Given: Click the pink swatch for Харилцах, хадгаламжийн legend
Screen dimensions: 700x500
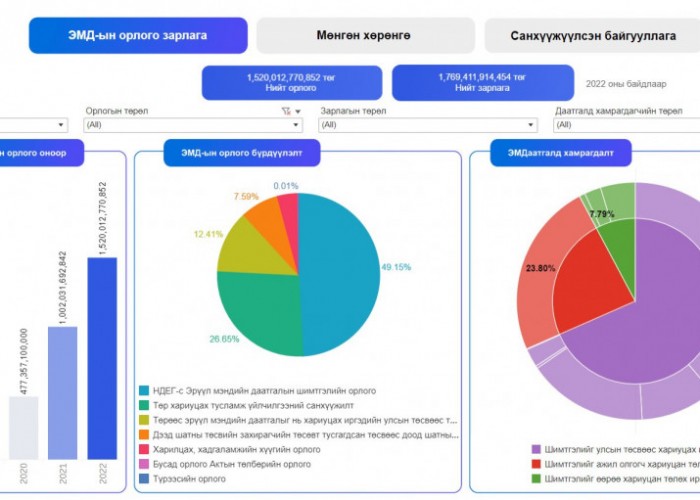Looking at the screenshot, I should [x=144, y=450].
